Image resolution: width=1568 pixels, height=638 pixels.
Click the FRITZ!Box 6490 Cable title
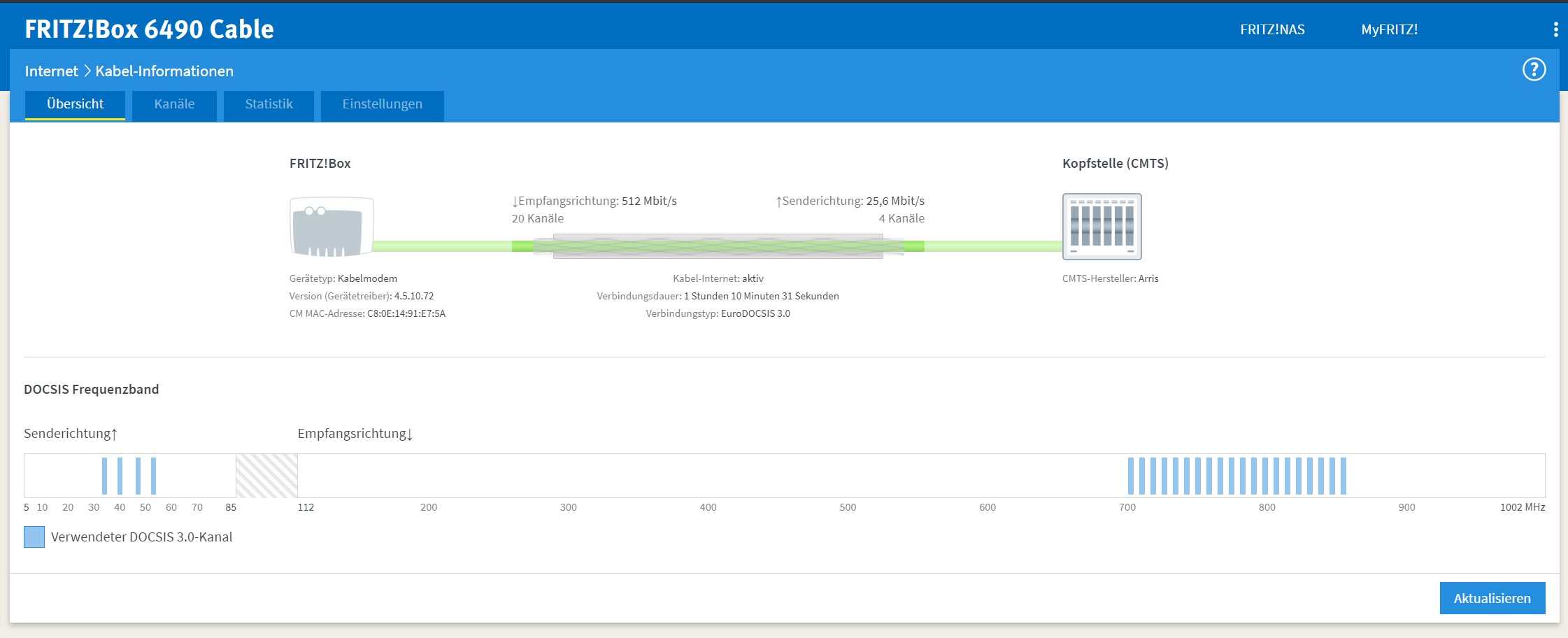tap(149, 29)
